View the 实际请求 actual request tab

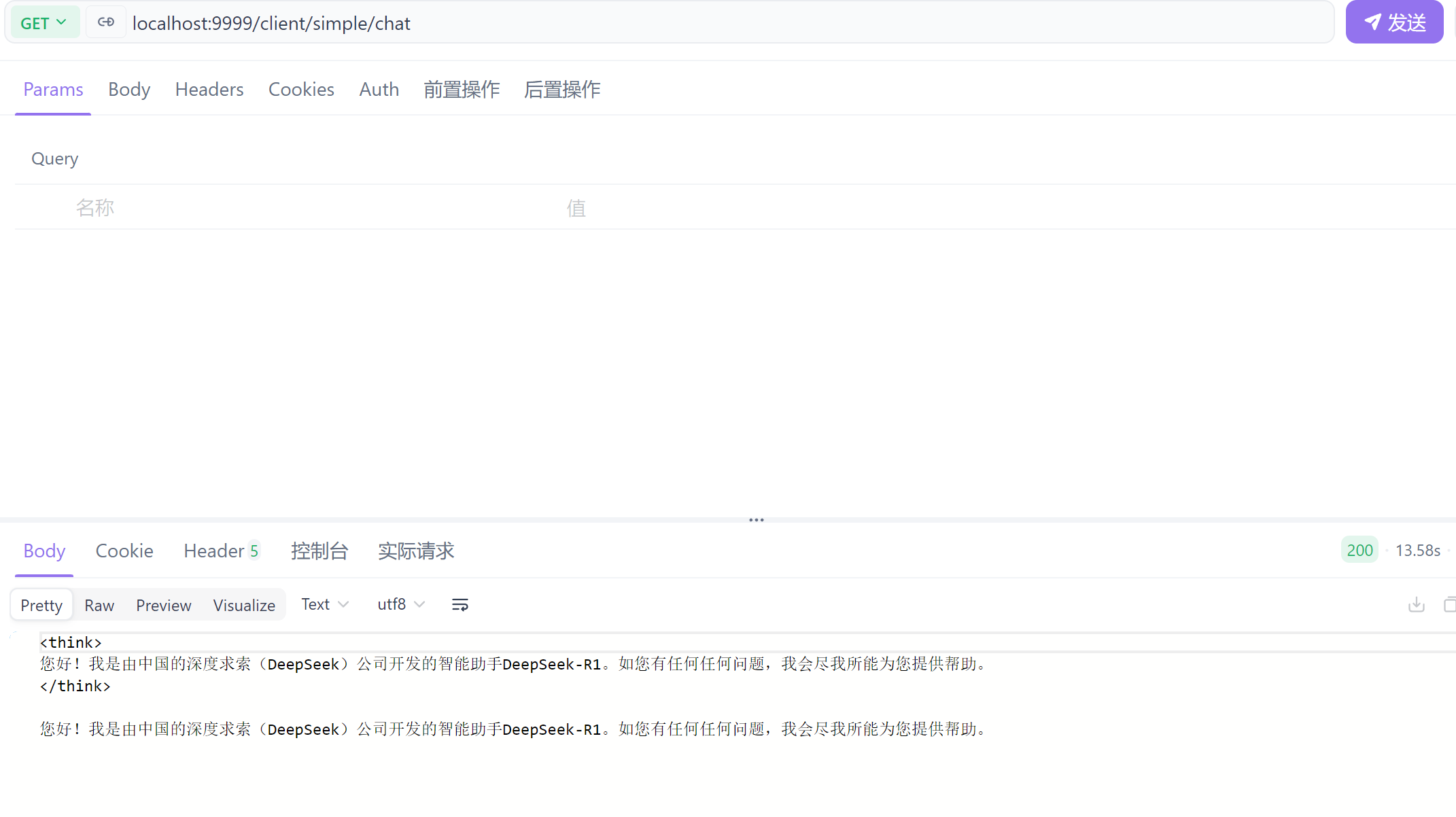pyautogui.click(x=416, y=551)
